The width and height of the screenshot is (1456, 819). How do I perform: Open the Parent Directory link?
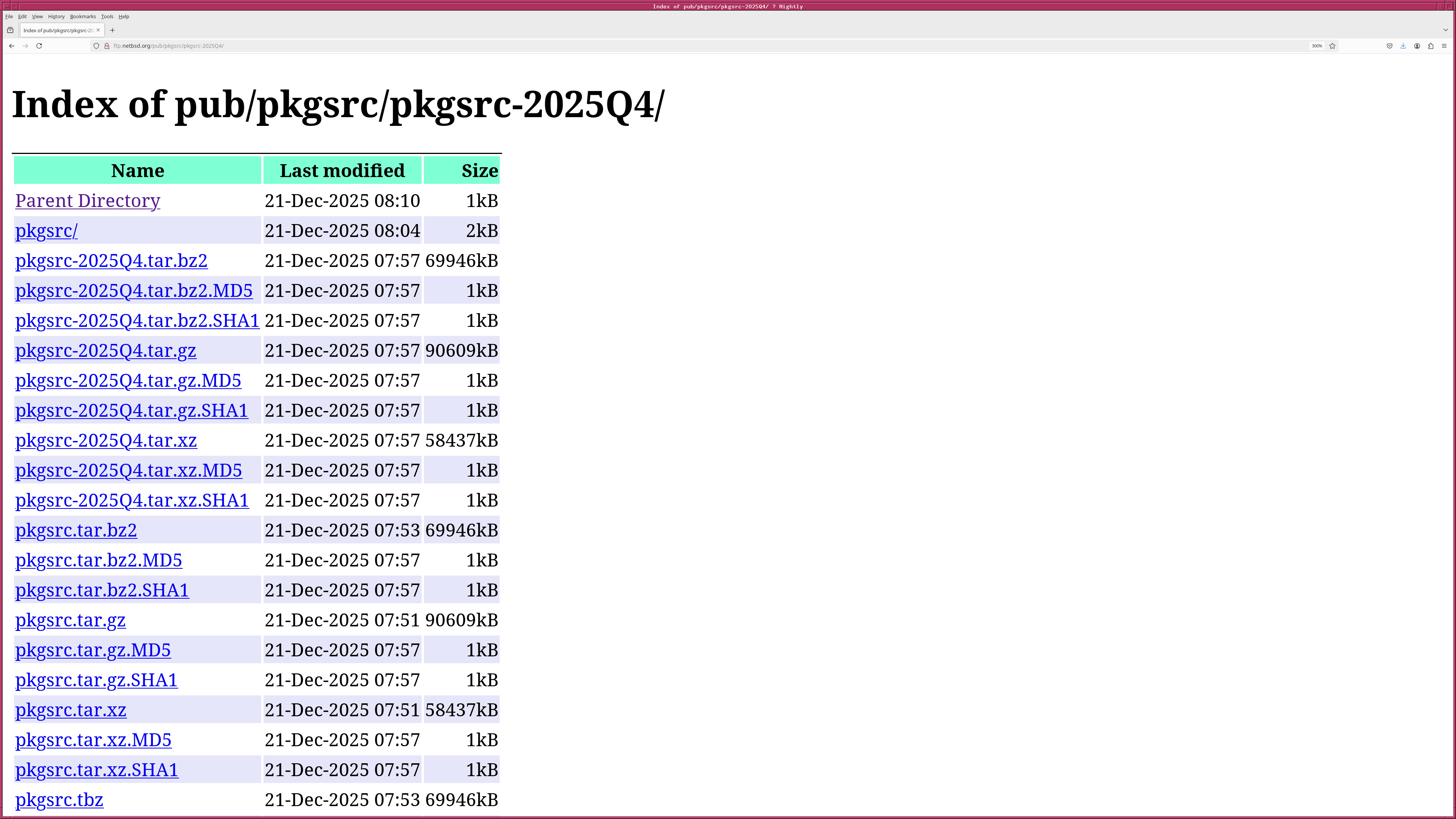pos(88,201)
